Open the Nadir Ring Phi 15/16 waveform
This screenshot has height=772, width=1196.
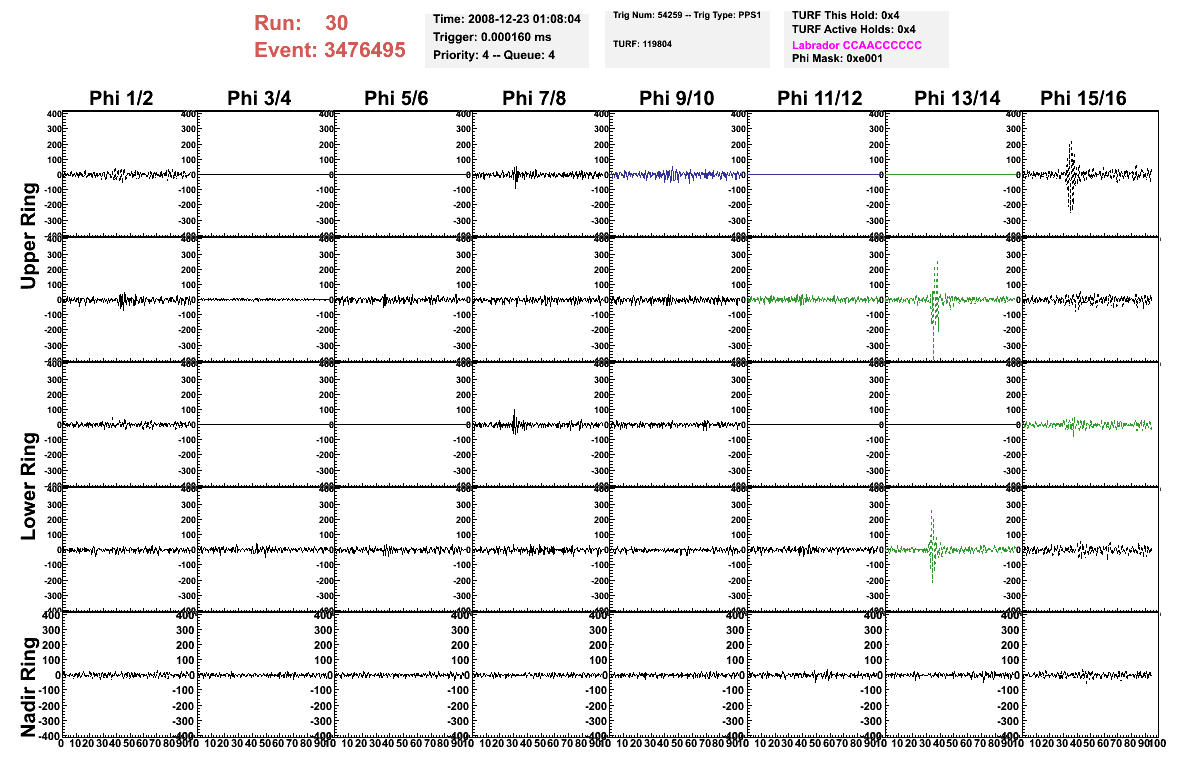point(1091,674)
